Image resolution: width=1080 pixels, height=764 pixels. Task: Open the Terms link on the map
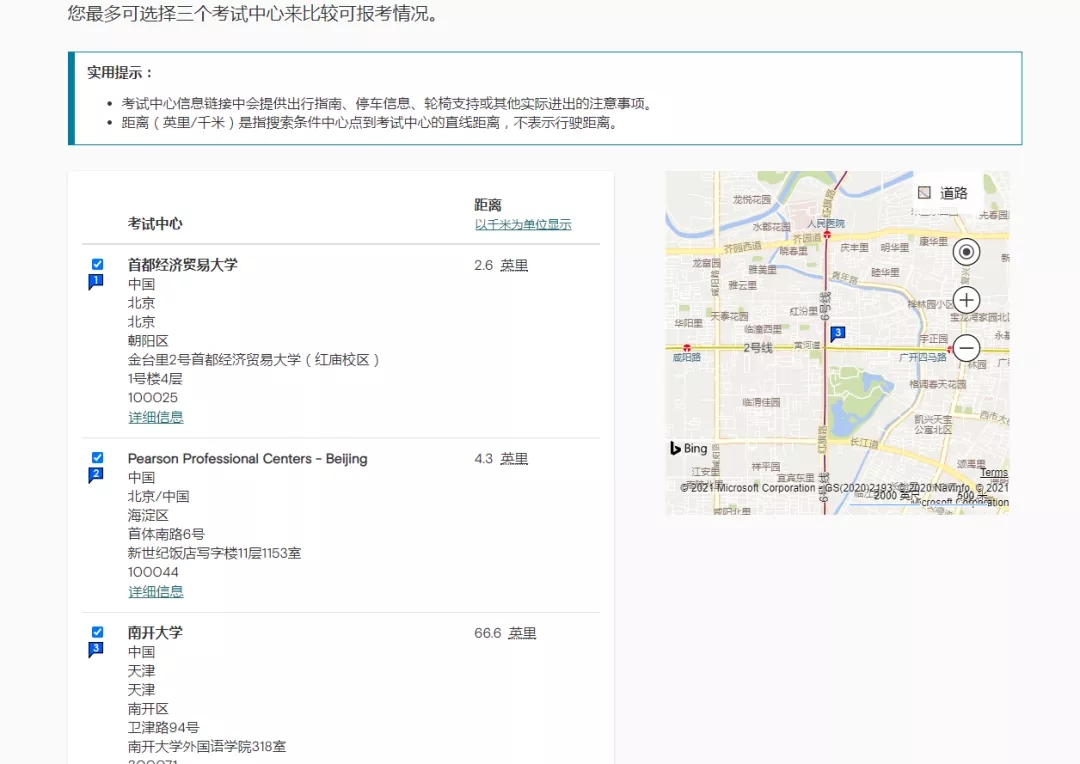[994, 473]
